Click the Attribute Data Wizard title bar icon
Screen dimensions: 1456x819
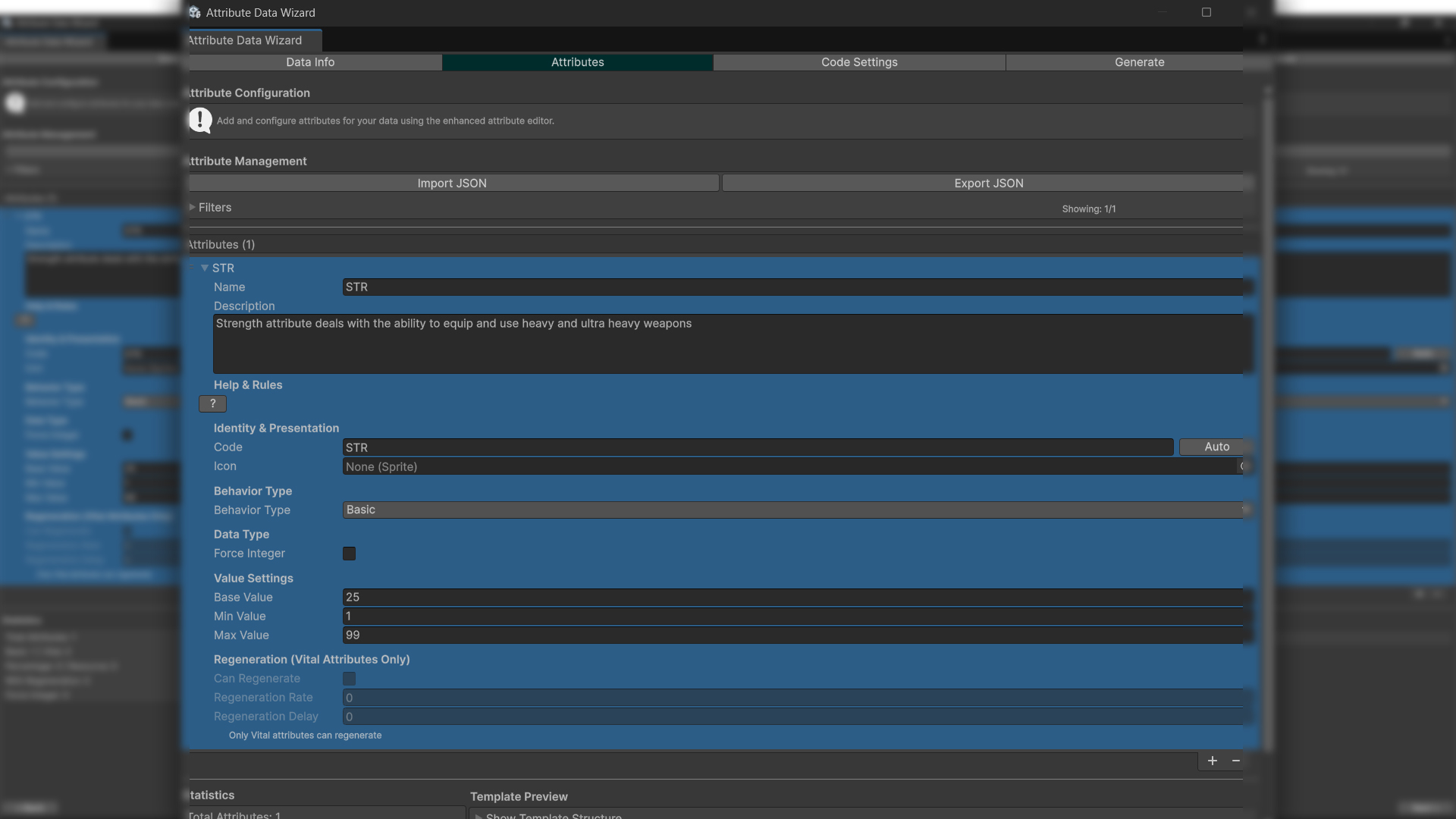point(195,12)
